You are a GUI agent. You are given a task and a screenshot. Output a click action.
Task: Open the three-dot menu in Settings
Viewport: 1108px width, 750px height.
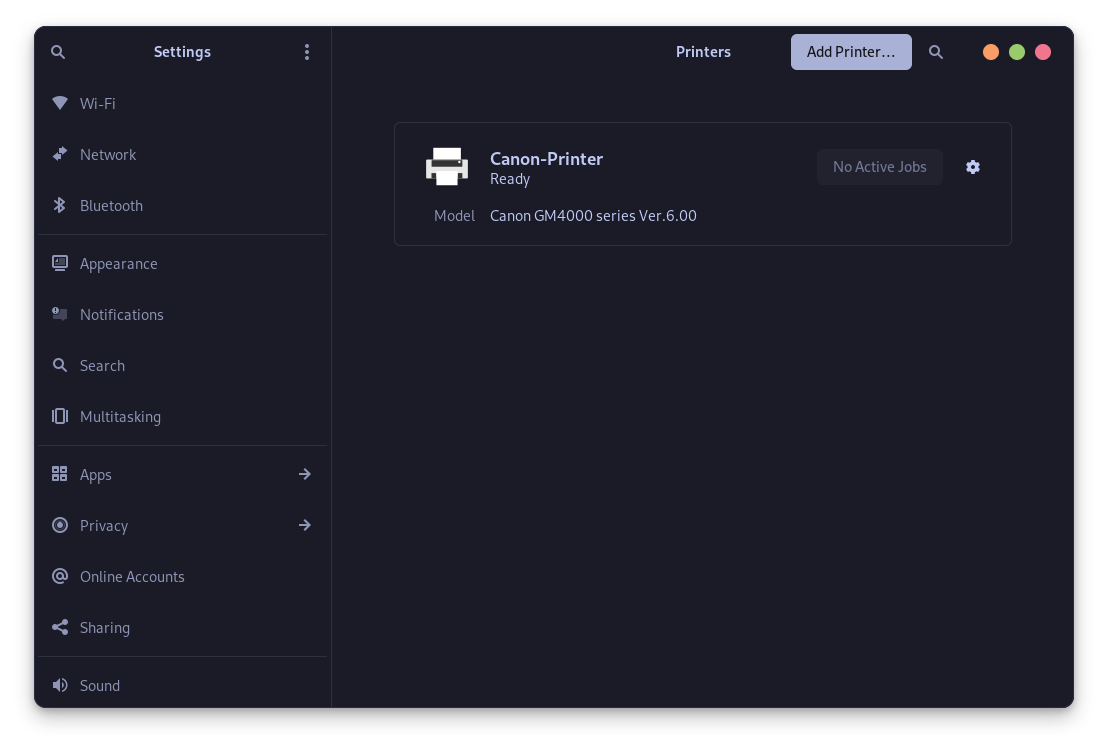307,51
